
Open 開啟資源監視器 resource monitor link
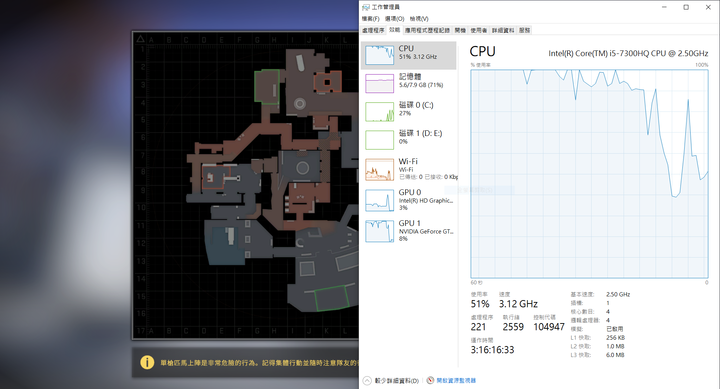[451, 381]
